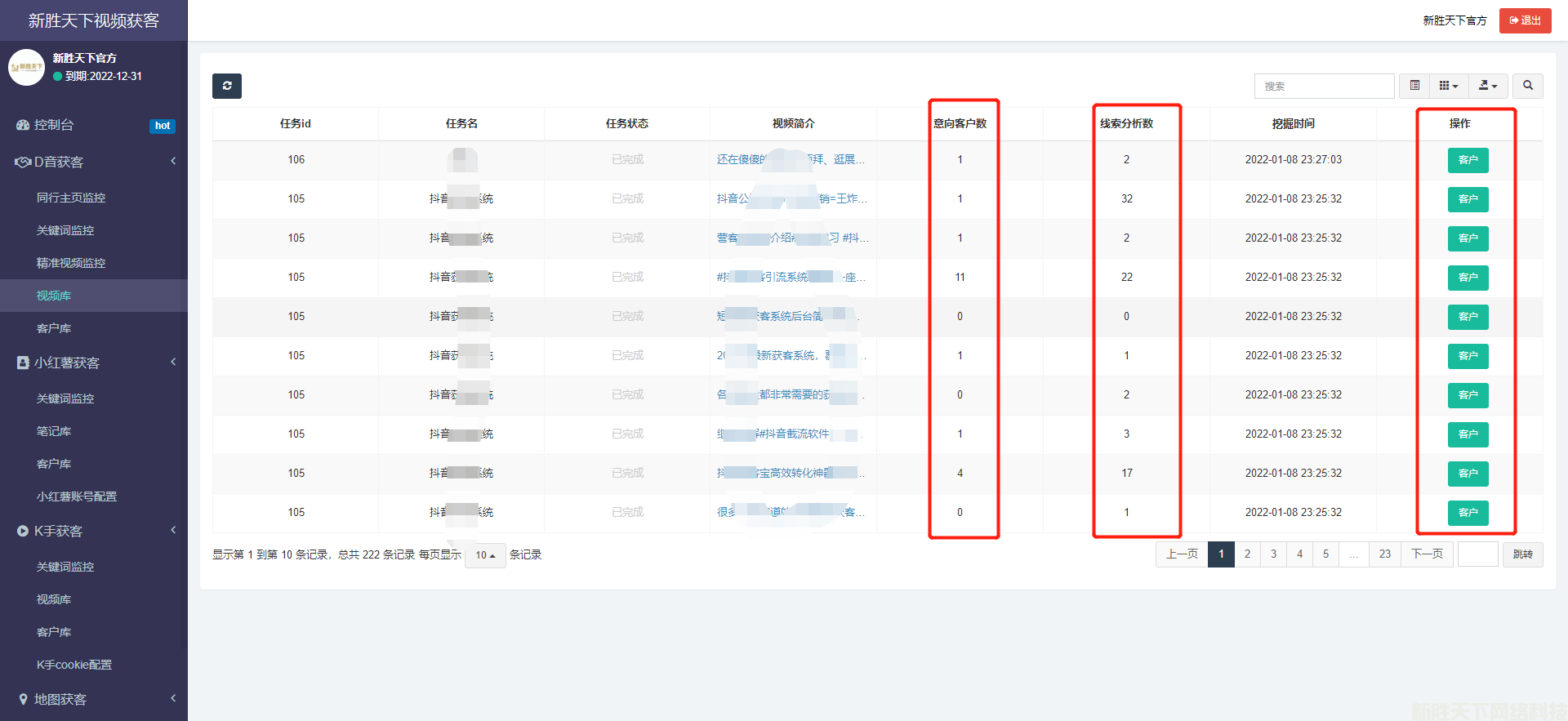Viewport: 1568px width, 721px height.
Task: Open 同行主页监控 in the sidebar
Action: [71, 198]
